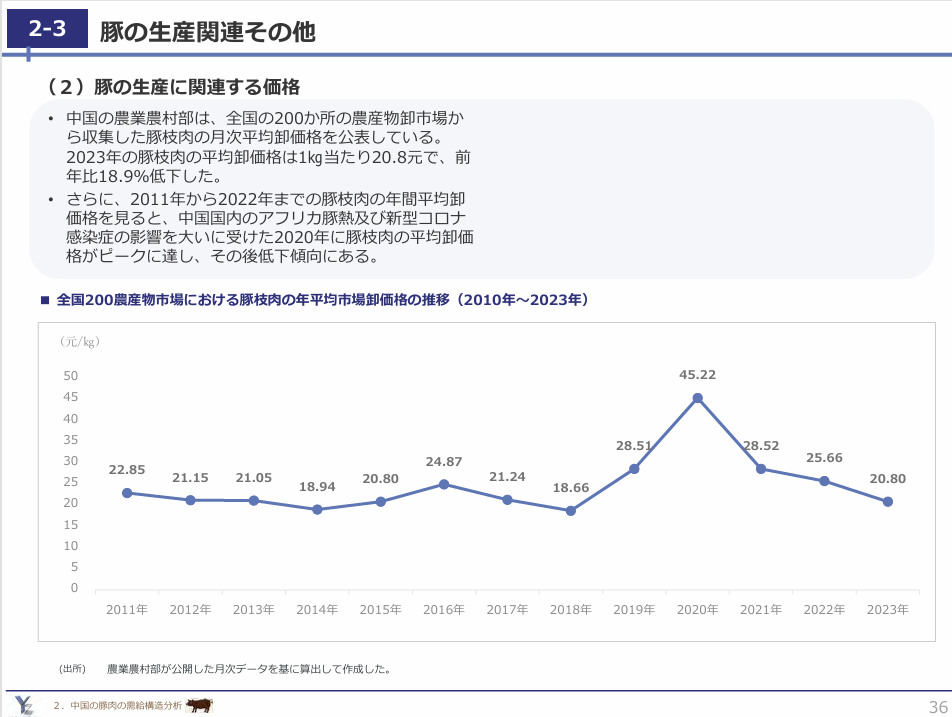Click the data label 18.94
The image size is (952, 717).
click(317, 487)
